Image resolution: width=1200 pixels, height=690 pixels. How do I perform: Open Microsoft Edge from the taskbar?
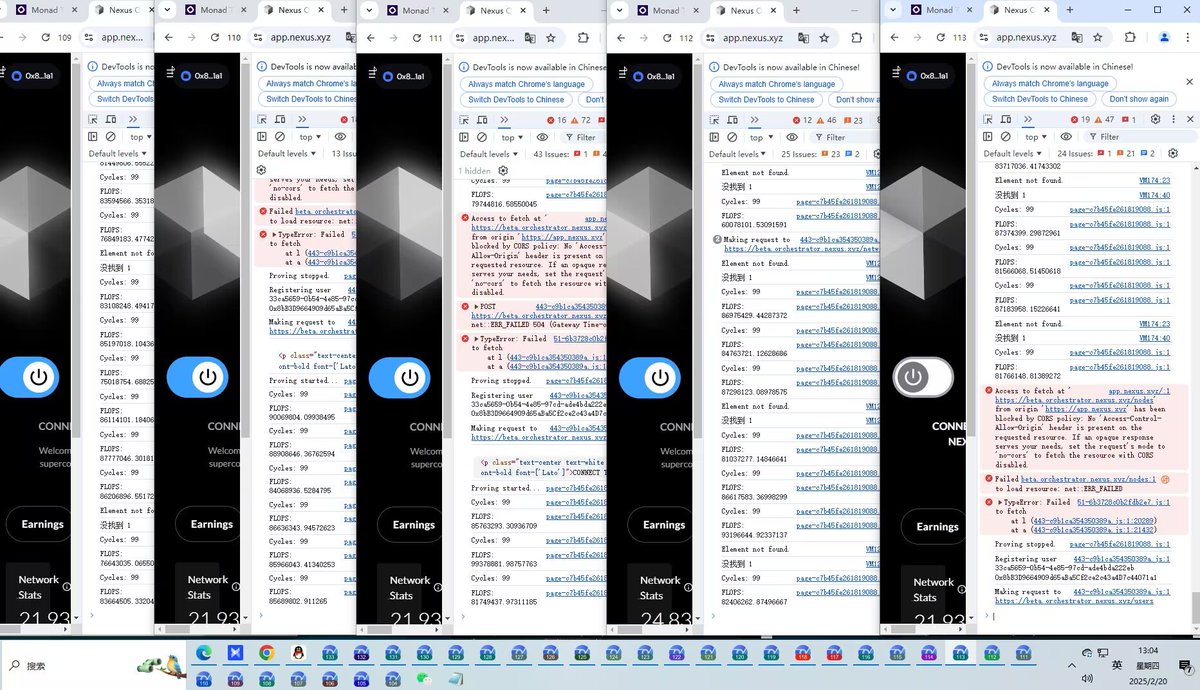pos(205,653)
